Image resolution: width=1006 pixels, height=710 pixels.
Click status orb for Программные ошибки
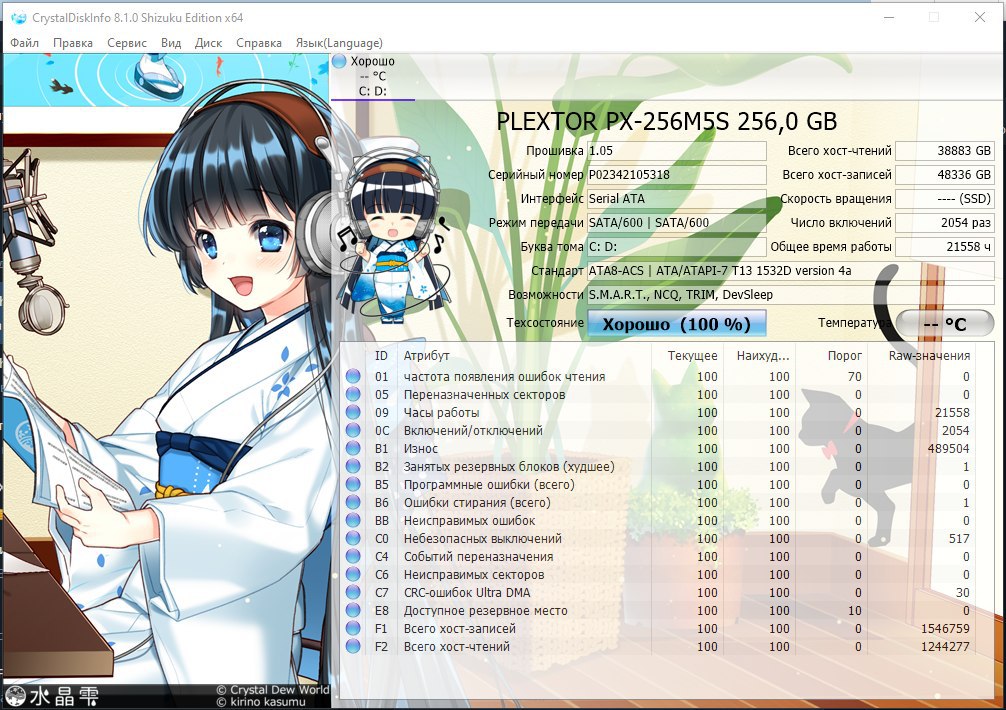pyautogui.click(x=353, y=484)
